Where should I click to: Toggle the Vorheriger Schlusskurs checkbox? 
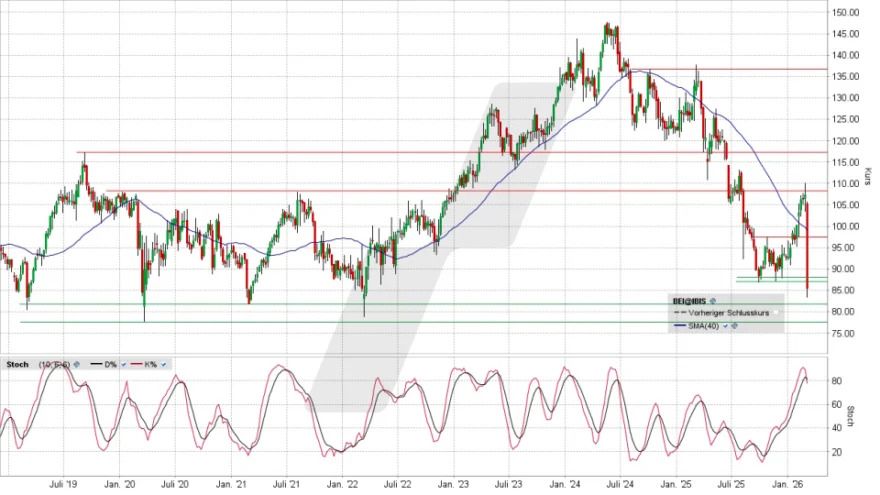click(776, 313)
